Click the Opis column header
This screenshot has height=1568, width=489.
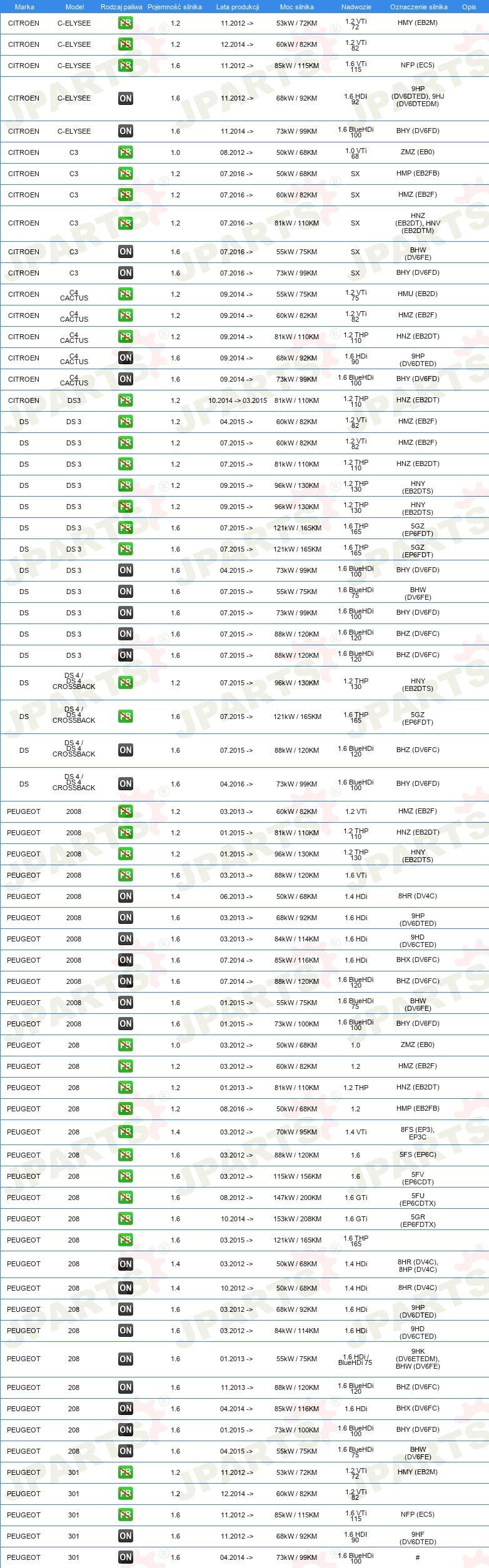469,7
